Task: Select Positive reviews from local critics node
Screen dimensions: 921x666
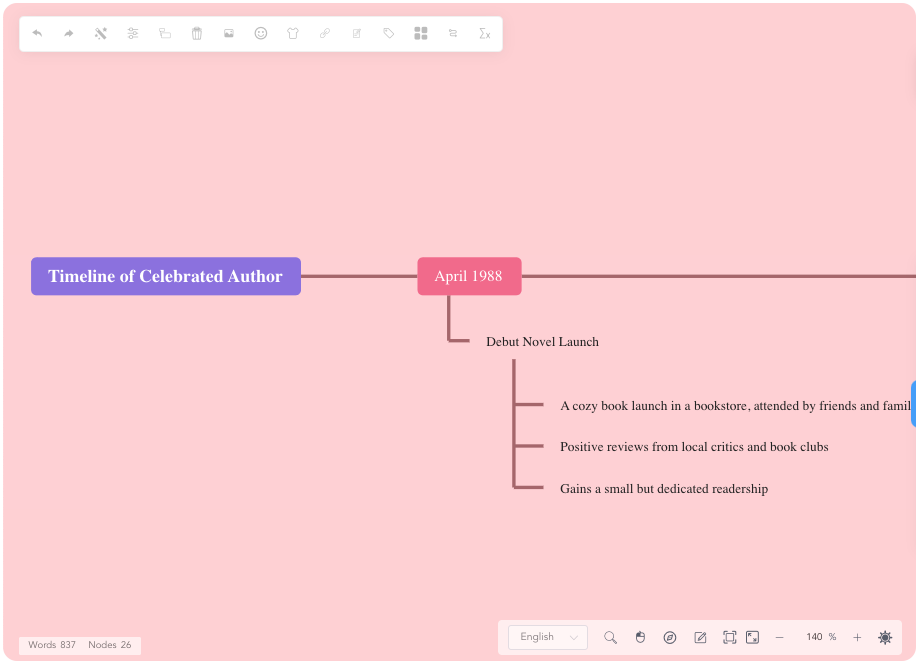Action: pos(694,447)
